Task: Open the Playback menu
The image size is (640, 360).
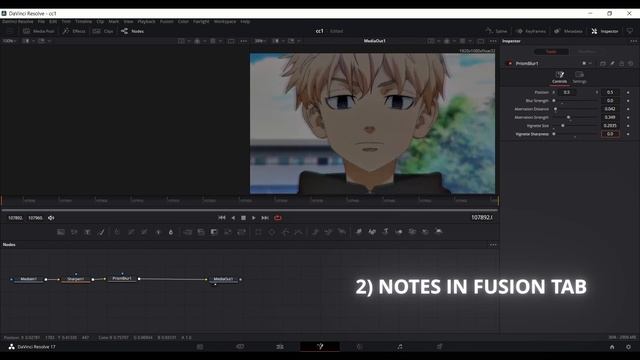Action: coord(147,21)
